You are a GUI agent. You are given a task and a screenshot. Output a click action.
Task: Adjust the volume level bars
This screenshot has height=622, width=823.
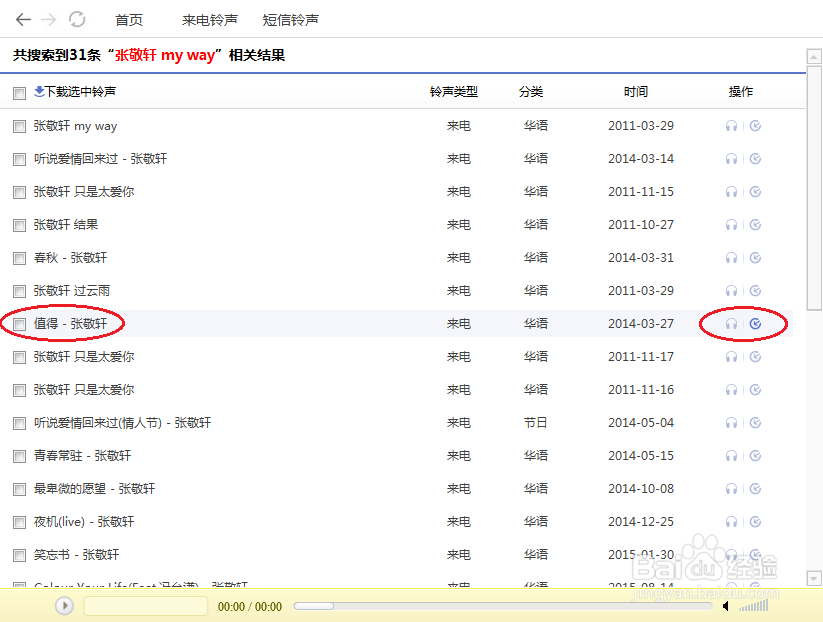point(754,606)
